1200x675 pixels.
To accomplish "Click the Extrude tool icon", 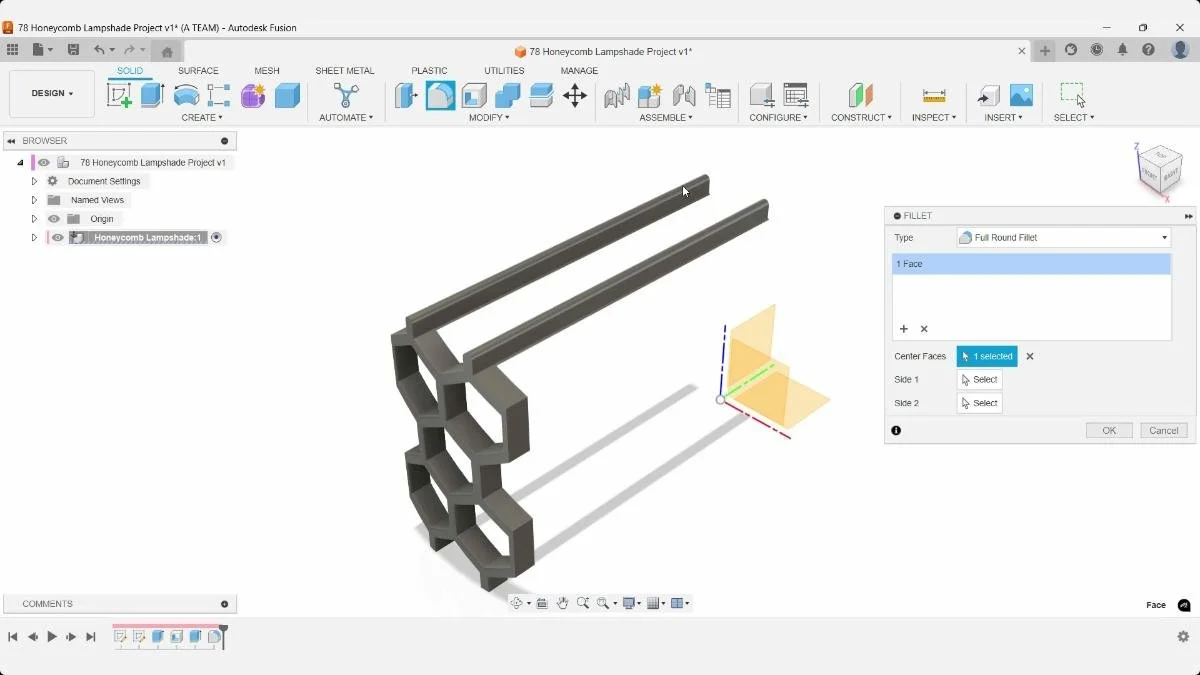I will click(x=152, y=95).
